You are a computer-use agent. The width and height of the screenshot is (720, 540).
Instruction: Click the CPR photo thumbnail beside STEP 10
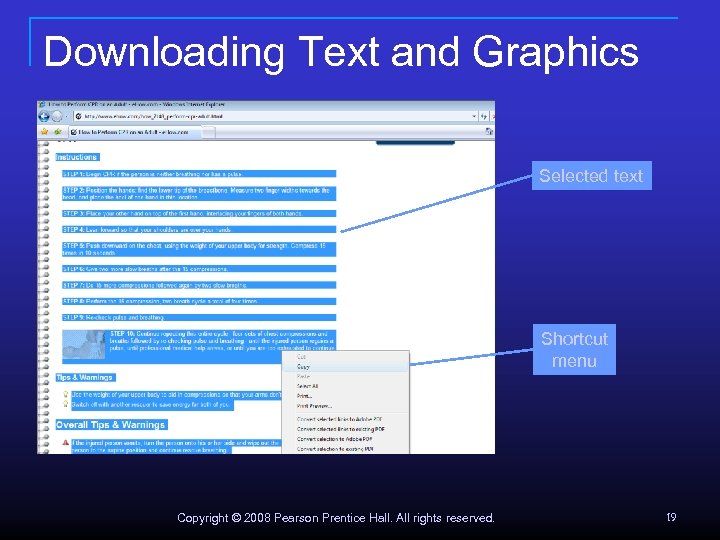click(84, 344)
